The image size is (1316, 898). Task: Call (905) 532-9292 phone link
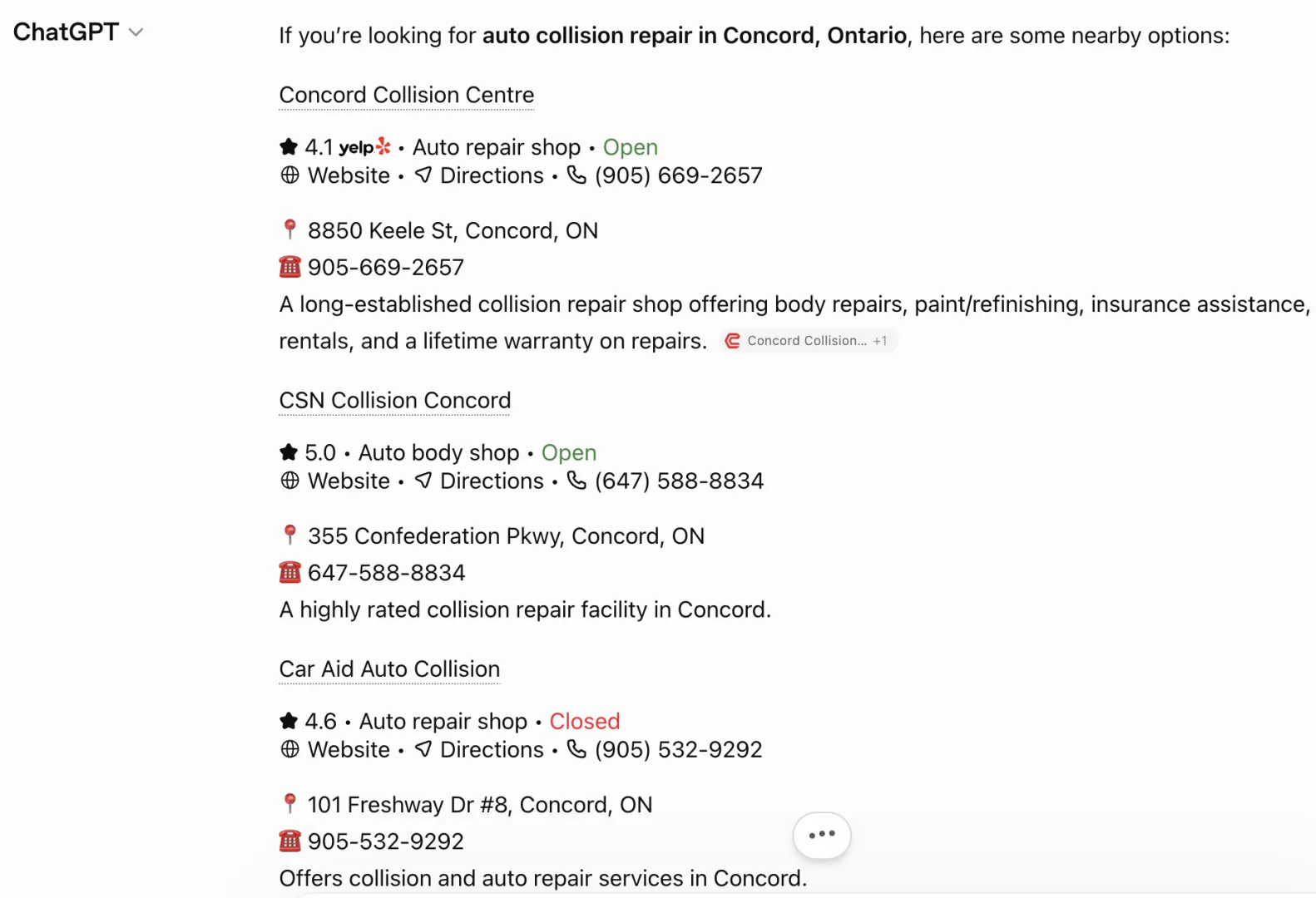pyautogui.click(x=665, y=749)
